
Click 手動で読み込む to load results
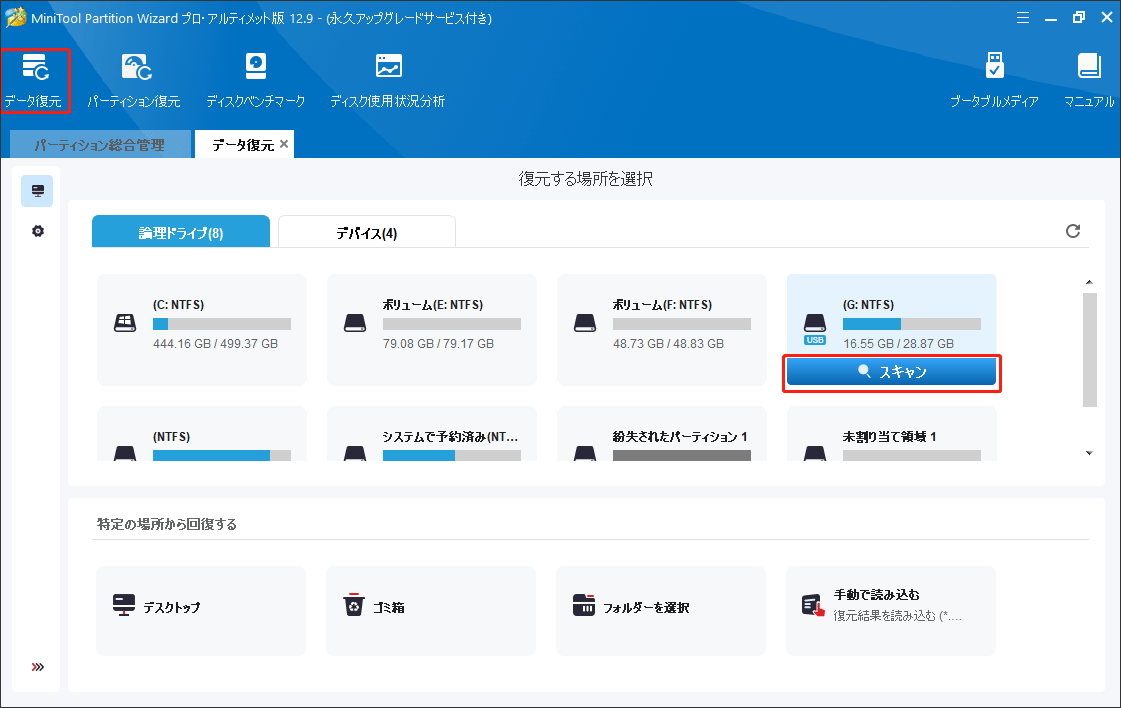(891, 611)
